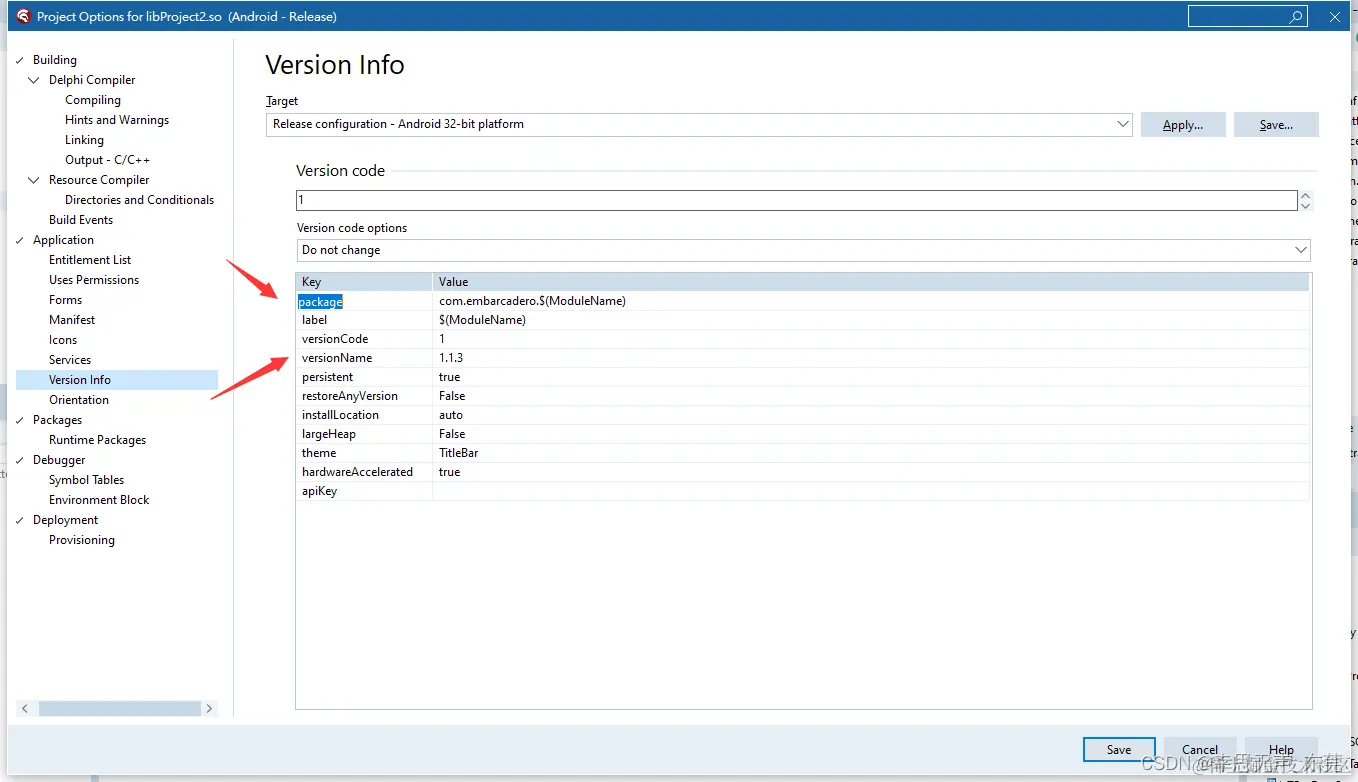Image resolution: width=1358 pixels, height=782 pixels.
Task: Collapse the Deployment tree node
Action: (20, 520)
